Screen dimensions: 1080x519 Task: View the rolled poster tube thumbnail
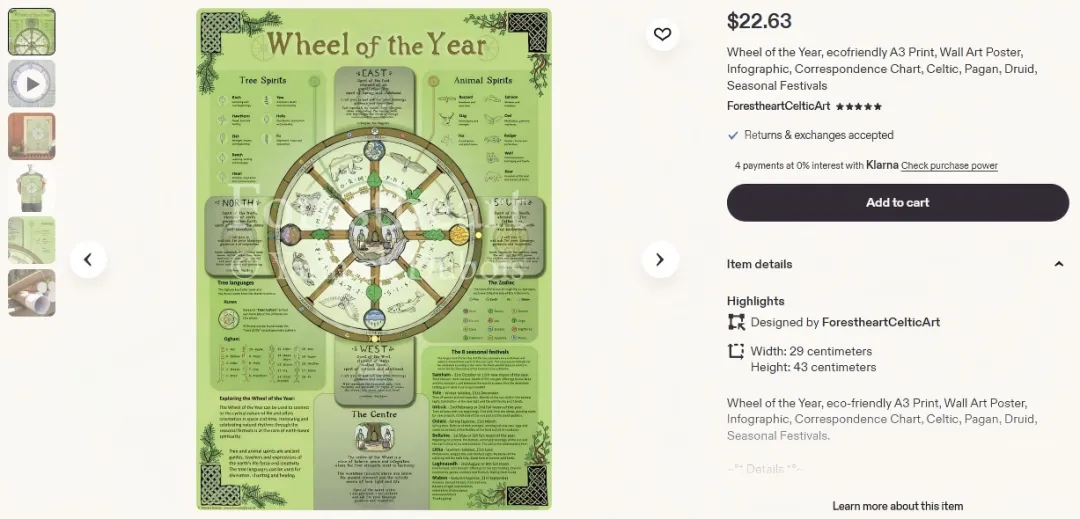32,293
